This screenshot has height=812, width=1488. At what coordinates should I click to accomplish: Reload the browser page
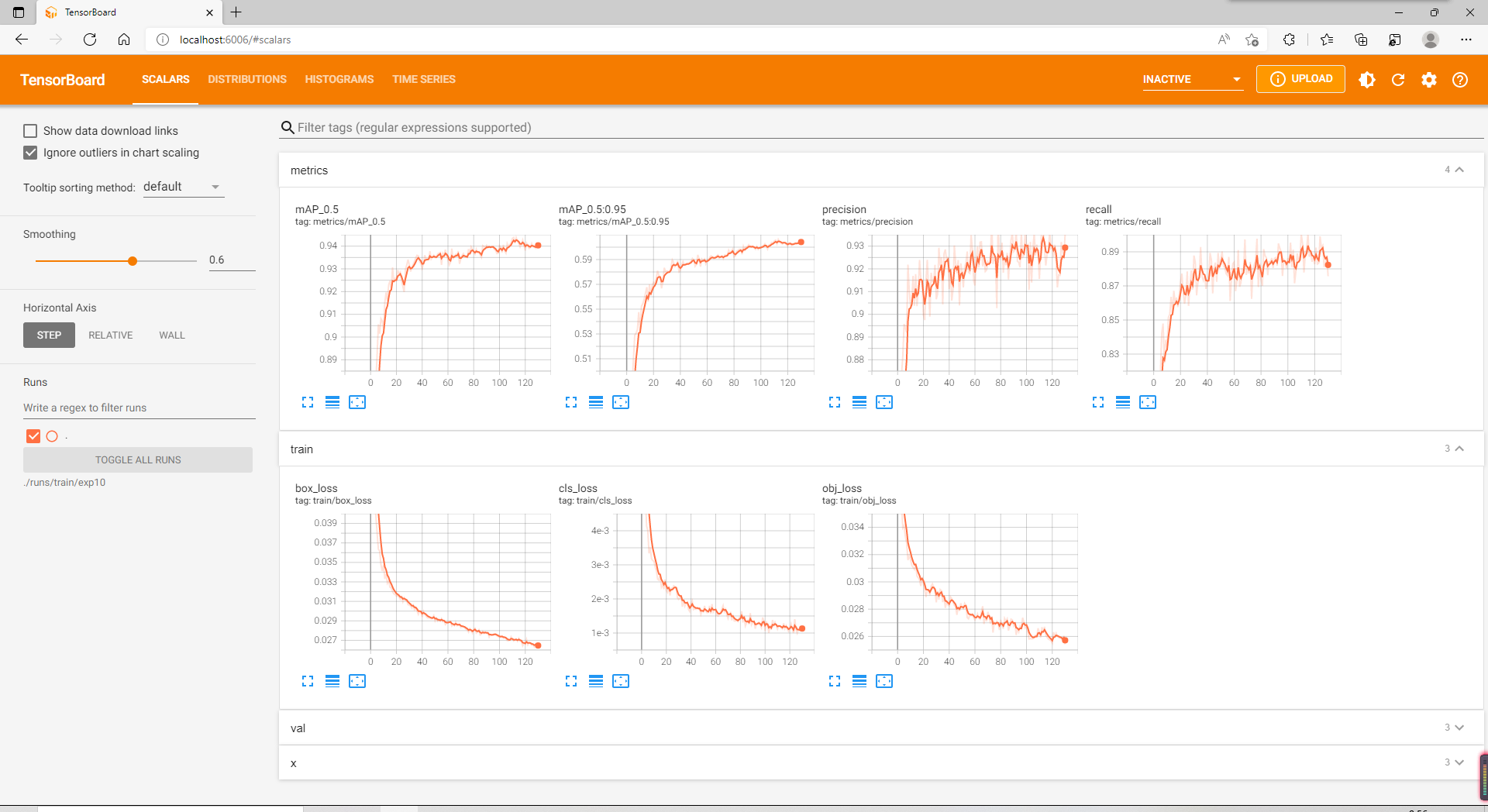pos(90,40)
